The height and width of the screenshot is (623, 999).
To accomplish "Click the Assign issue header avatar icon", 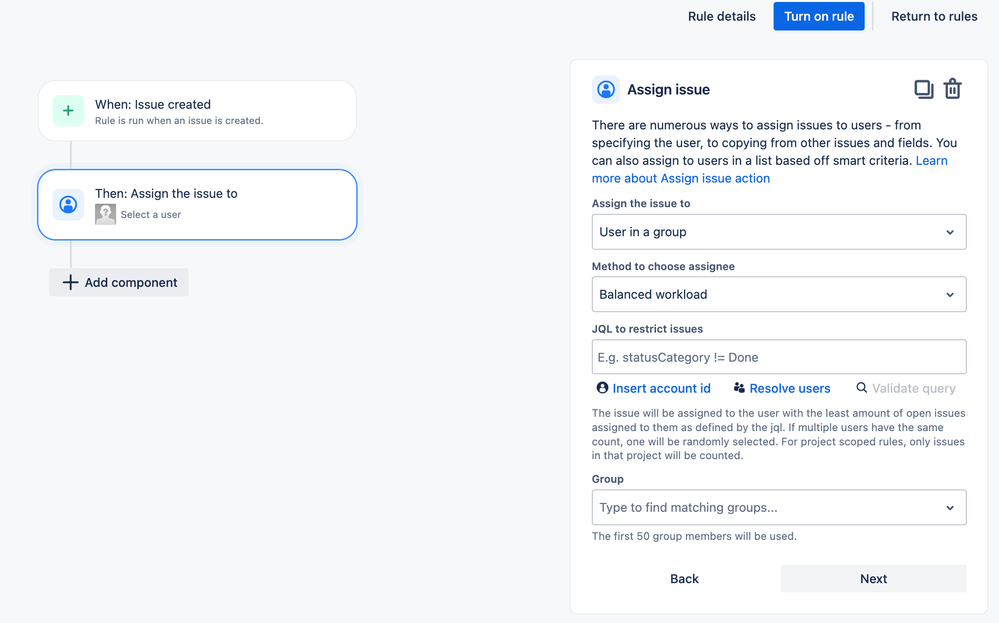I will [606, 89].
